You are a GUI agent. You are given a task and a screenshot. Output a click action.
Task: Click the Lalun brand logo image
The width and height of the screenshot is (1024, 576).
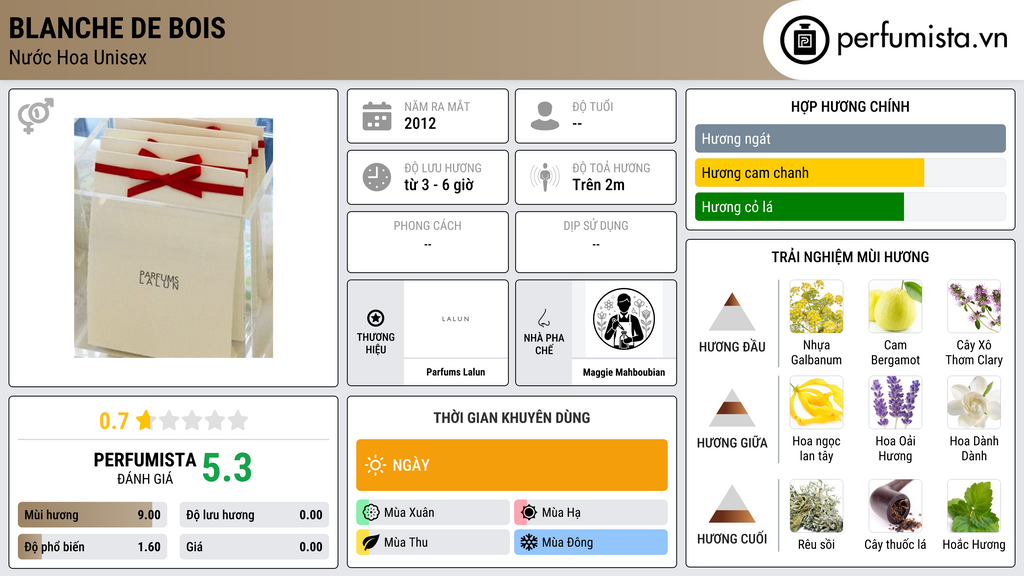coord(455,319)
